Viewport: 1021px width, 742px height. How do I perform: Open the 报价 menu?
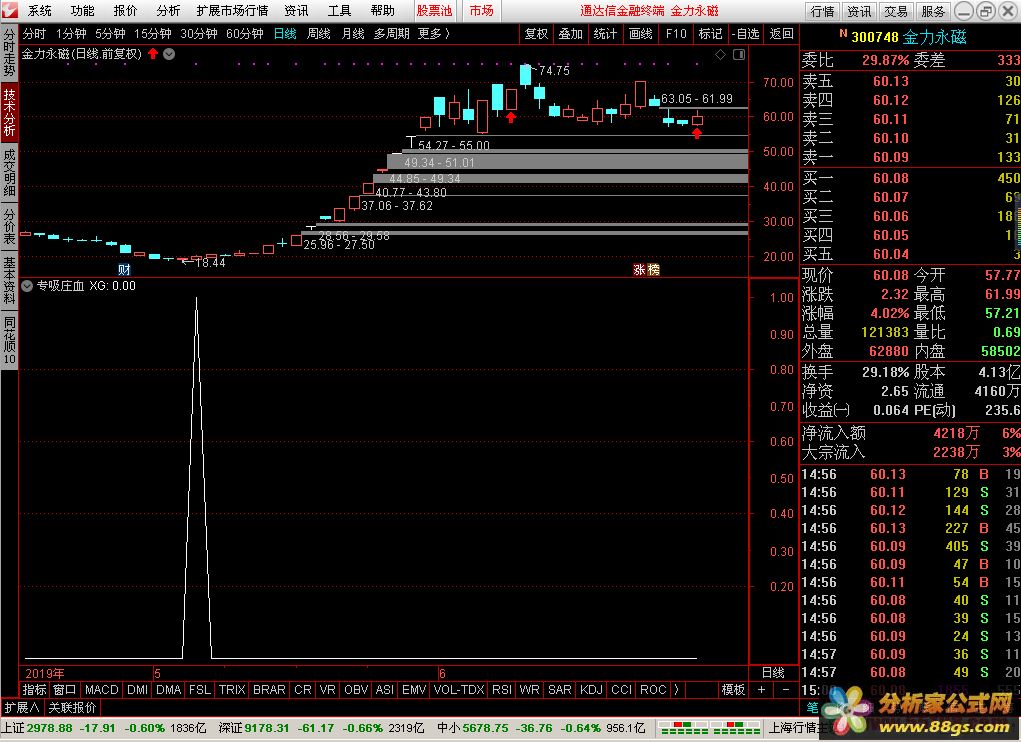pyautogui.click(x=125, y=11)
